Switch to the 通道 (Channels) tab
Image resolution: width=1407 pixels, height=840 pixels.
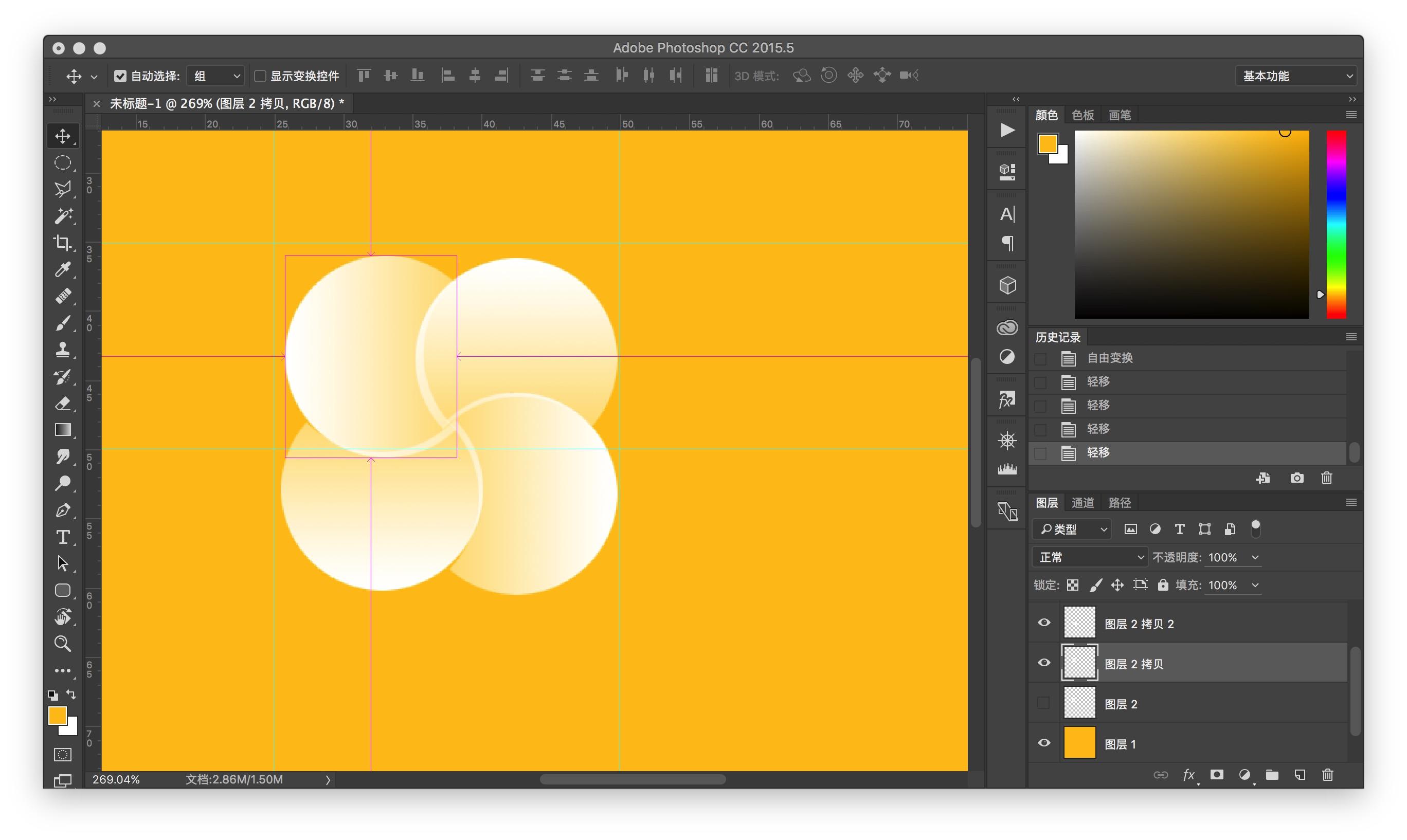pyautogui.click(x=1083, y=503)
